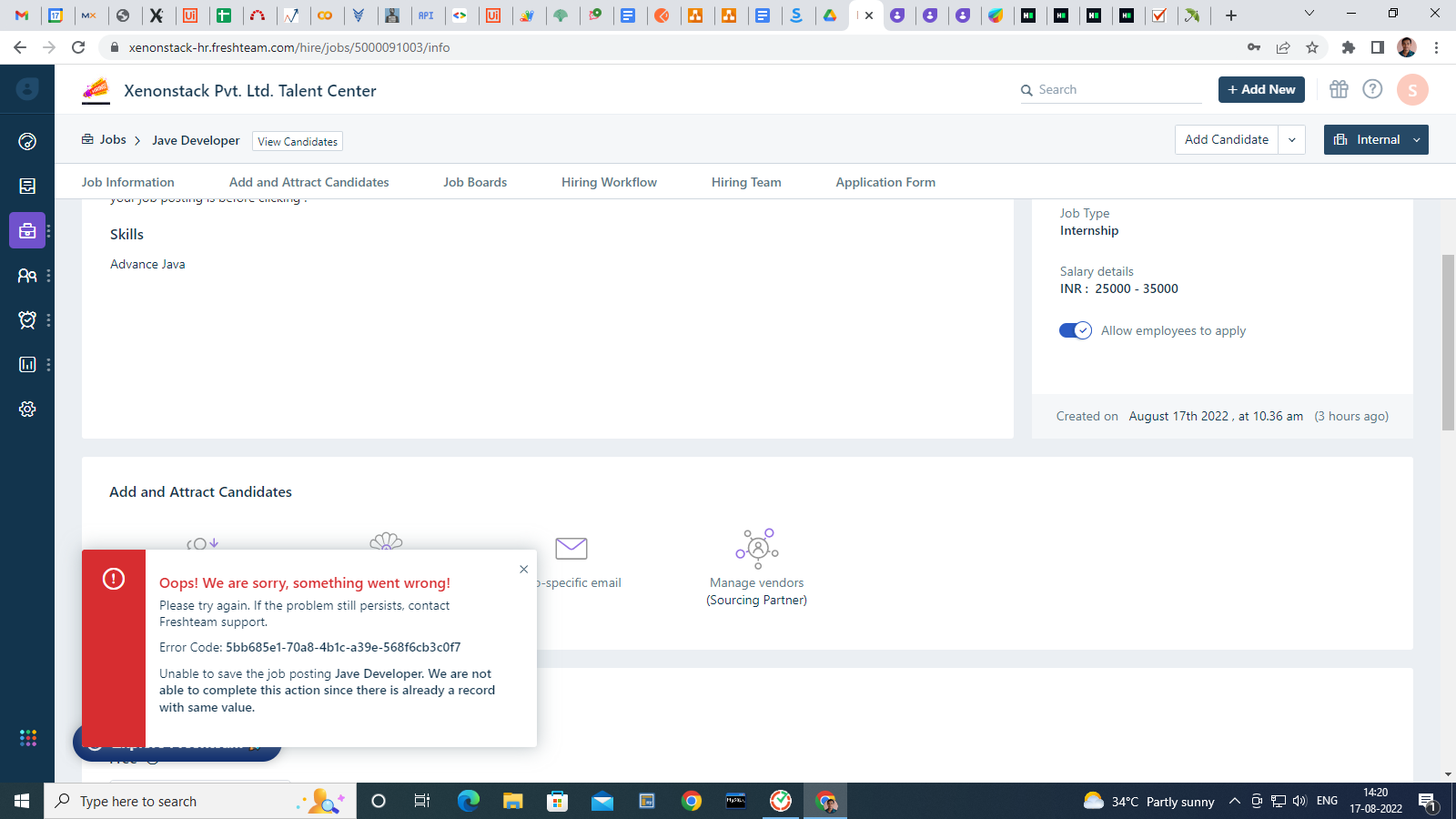Screen dimensions: 1456x819
Task: Open Microsoft Edge from the taskbar
Action: click(468, 801)
